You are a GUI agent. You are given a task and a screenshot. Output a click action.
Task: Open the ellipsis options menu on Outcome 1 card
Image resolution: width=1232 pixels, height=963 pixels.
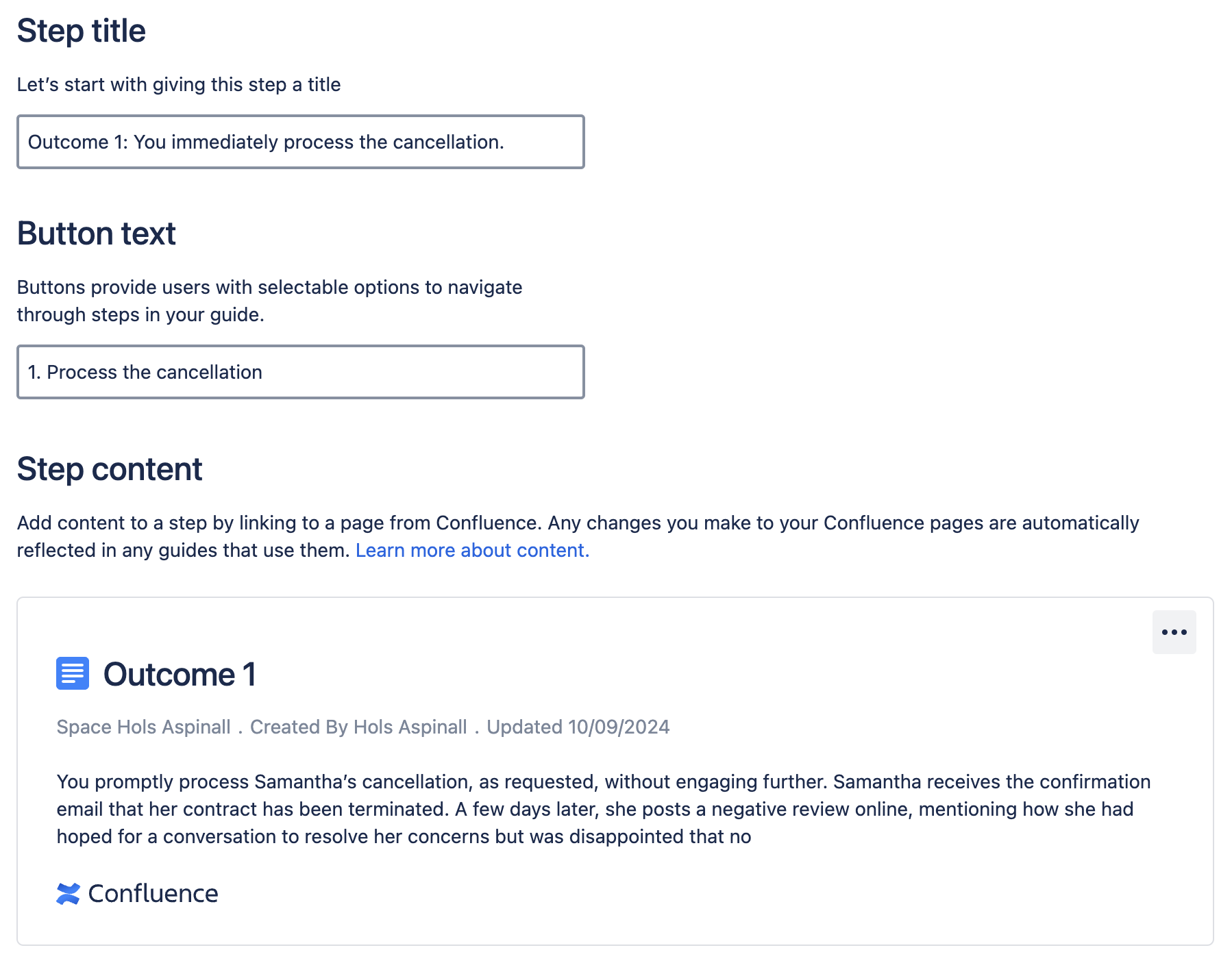[1174, 632]
